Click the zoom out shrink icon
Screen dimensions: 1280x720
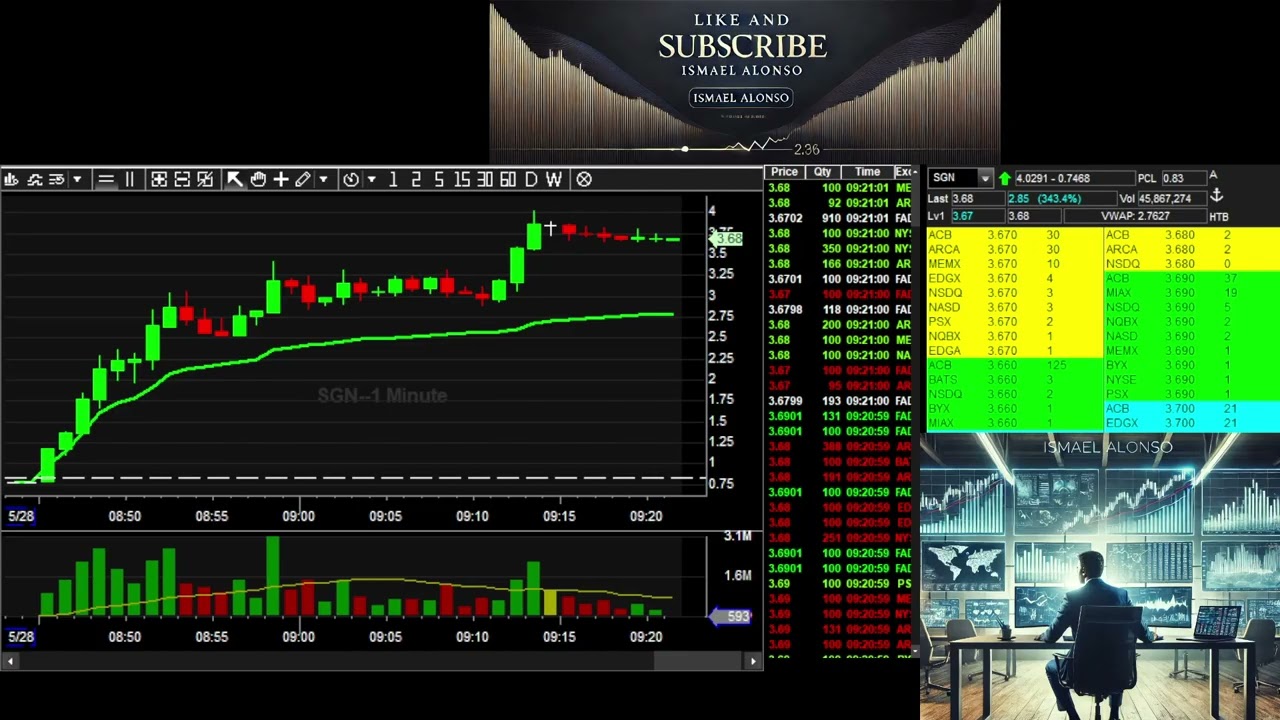point(182,179)
